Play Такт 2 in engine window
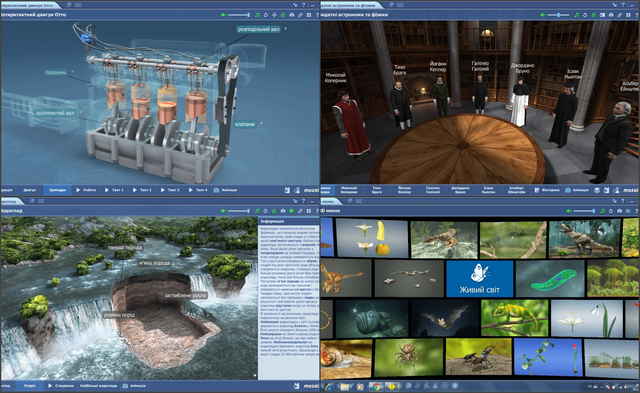 (142, 190)
